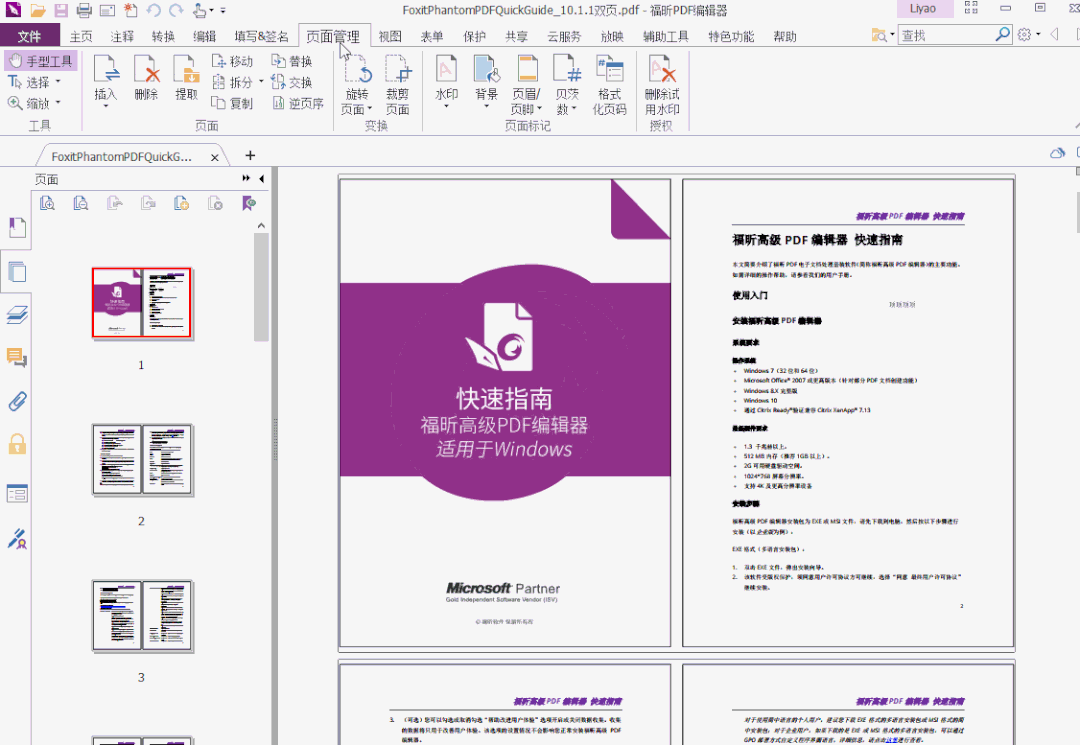Collapse the pages panel with left arrow
The image size is (1080, 745).
tap(262, 178)
